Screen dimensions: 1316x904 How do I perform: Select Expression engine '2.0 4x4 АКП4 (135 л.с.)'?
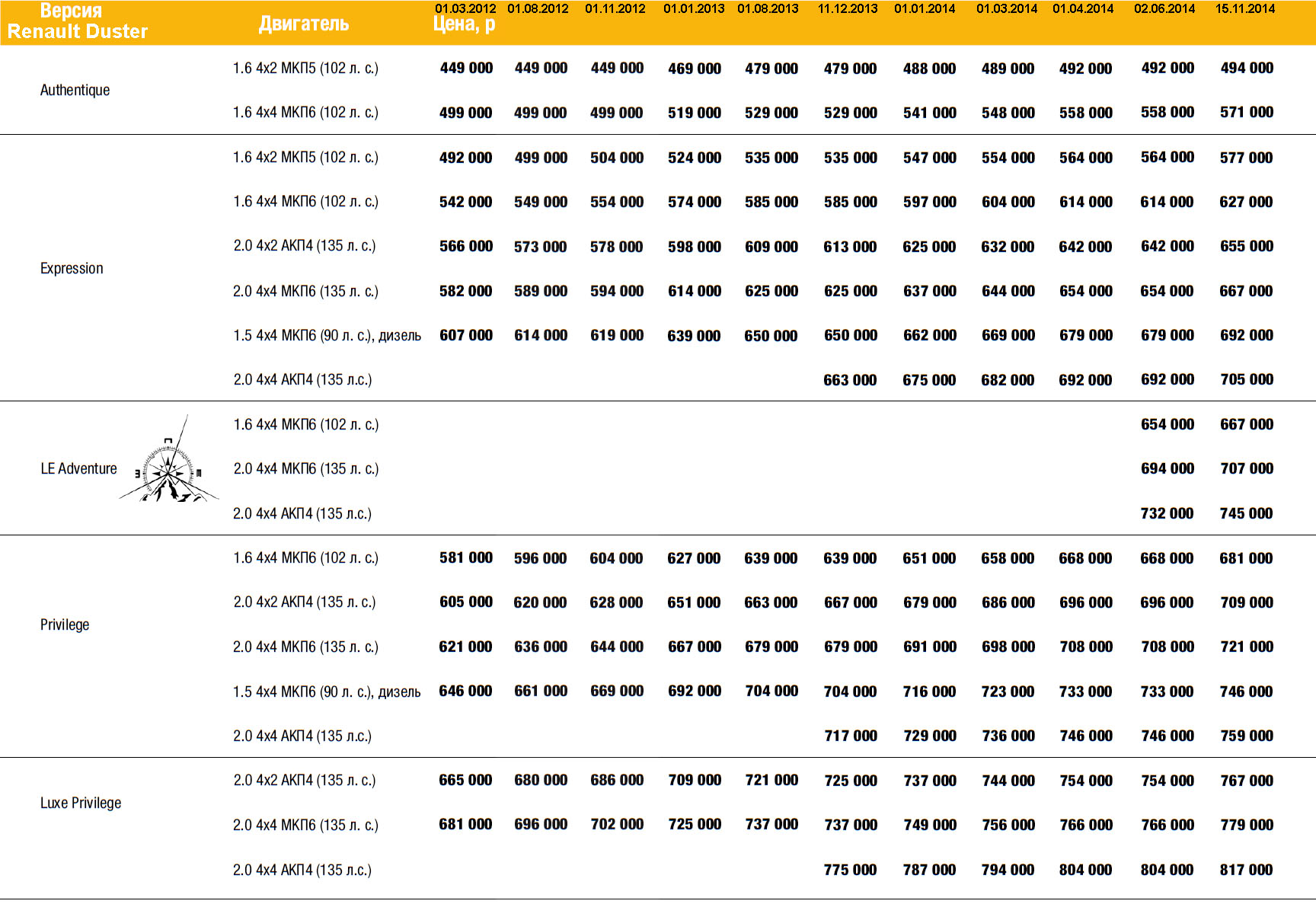coord(302,379)
